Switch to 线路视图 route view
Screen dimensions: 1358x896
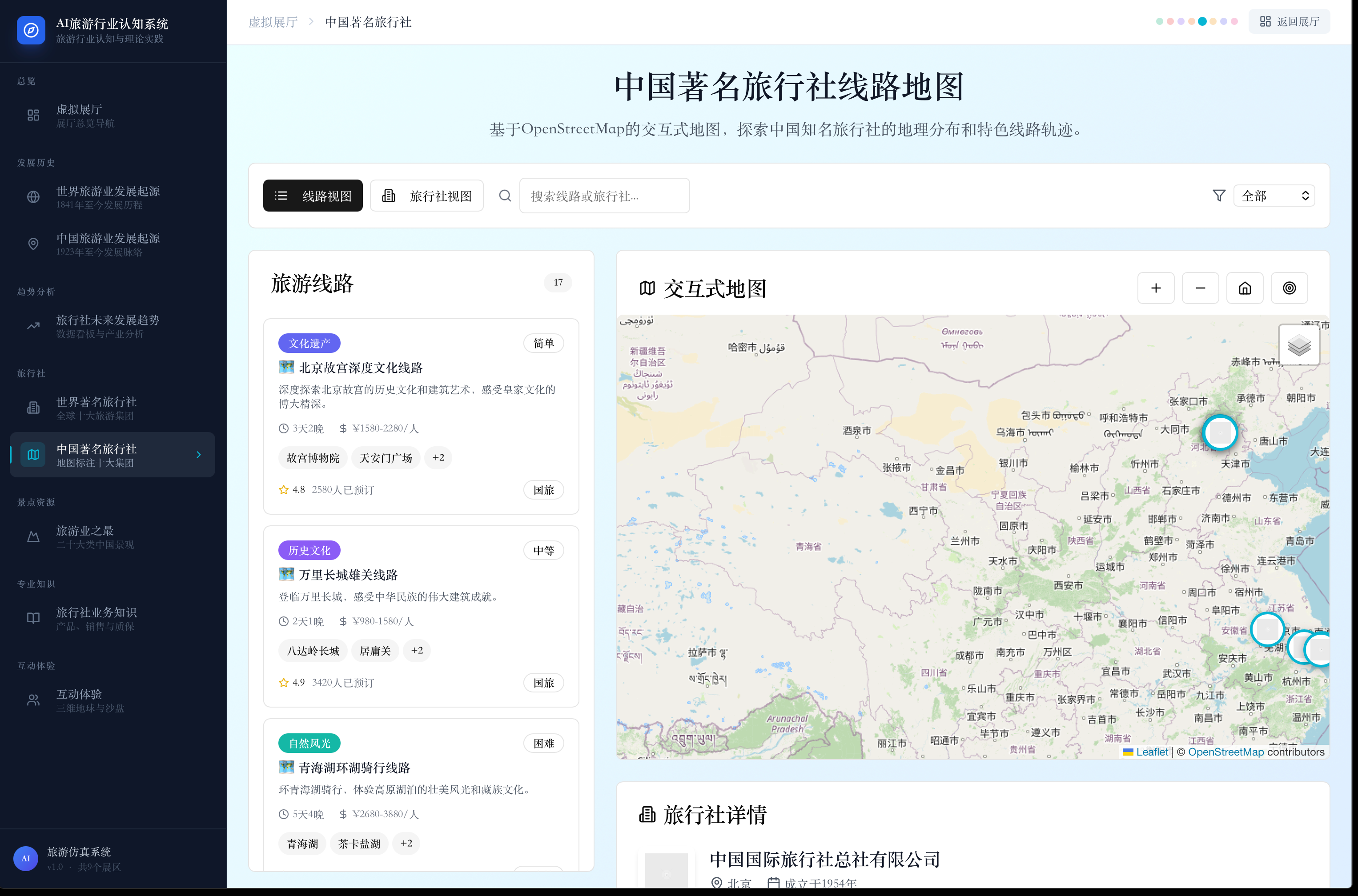coord(313,196)
